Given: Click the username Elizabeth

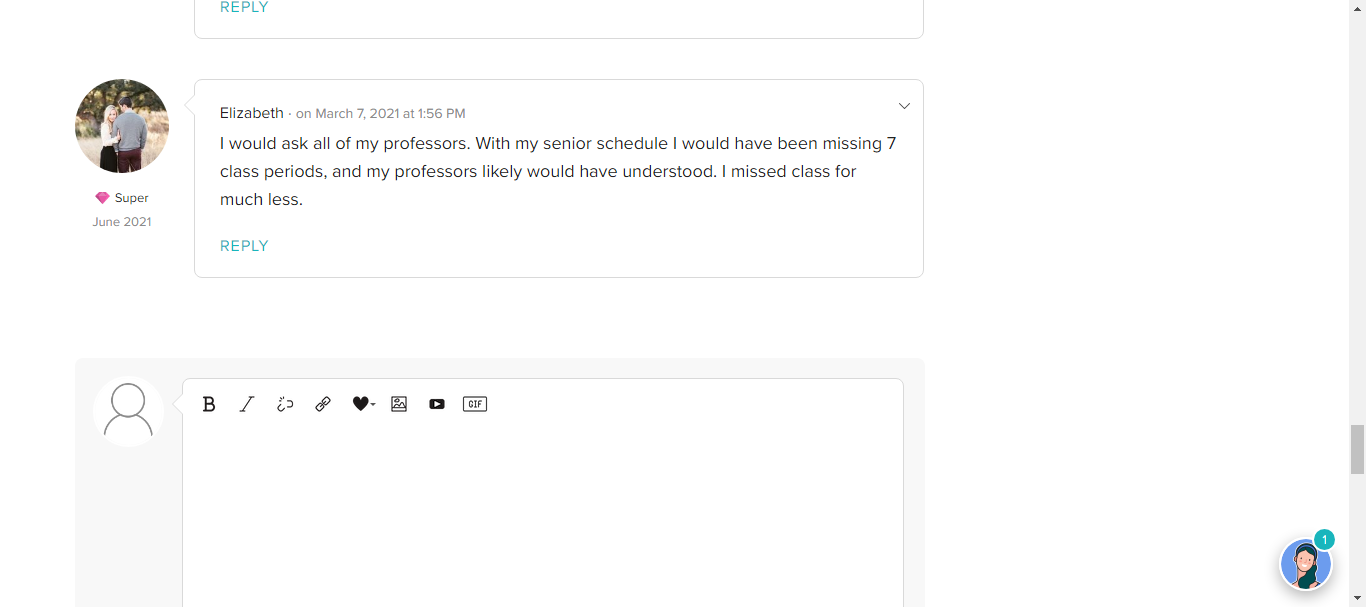Looking at the screenshot, I should 252,113.
